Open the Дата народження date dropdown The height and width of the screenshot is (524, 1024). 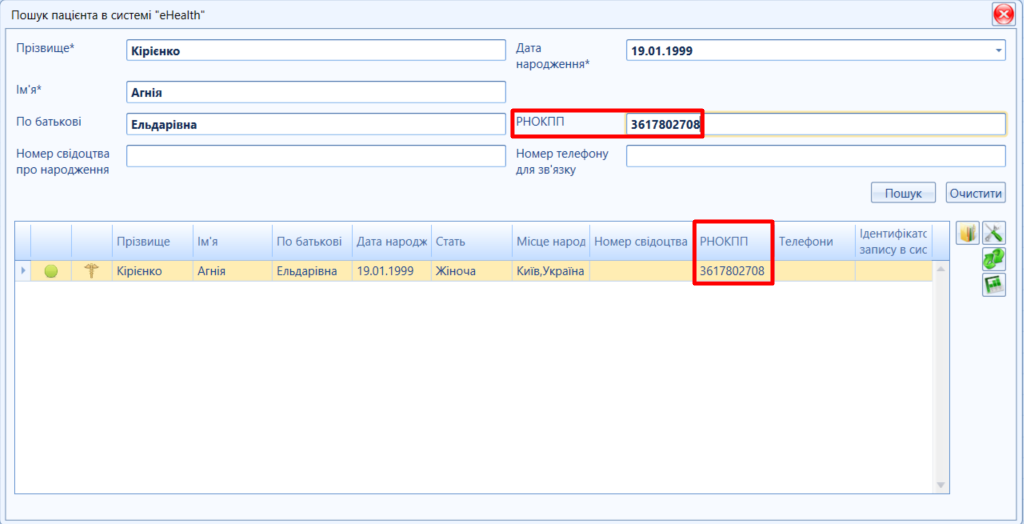998,50
